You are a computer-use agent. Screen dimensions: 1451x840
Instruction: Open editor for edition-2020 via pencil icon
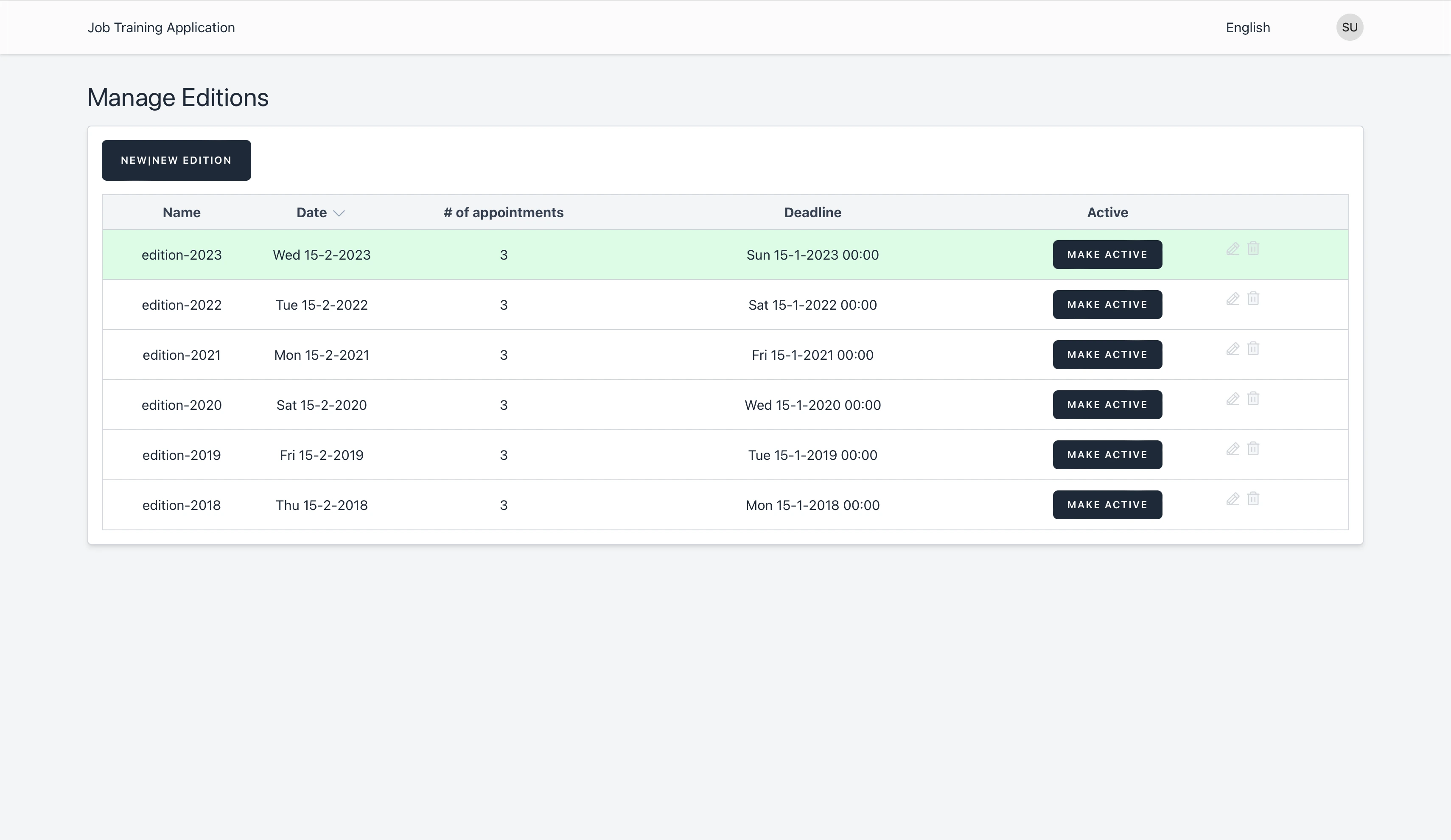click(x=1232, y=399)
